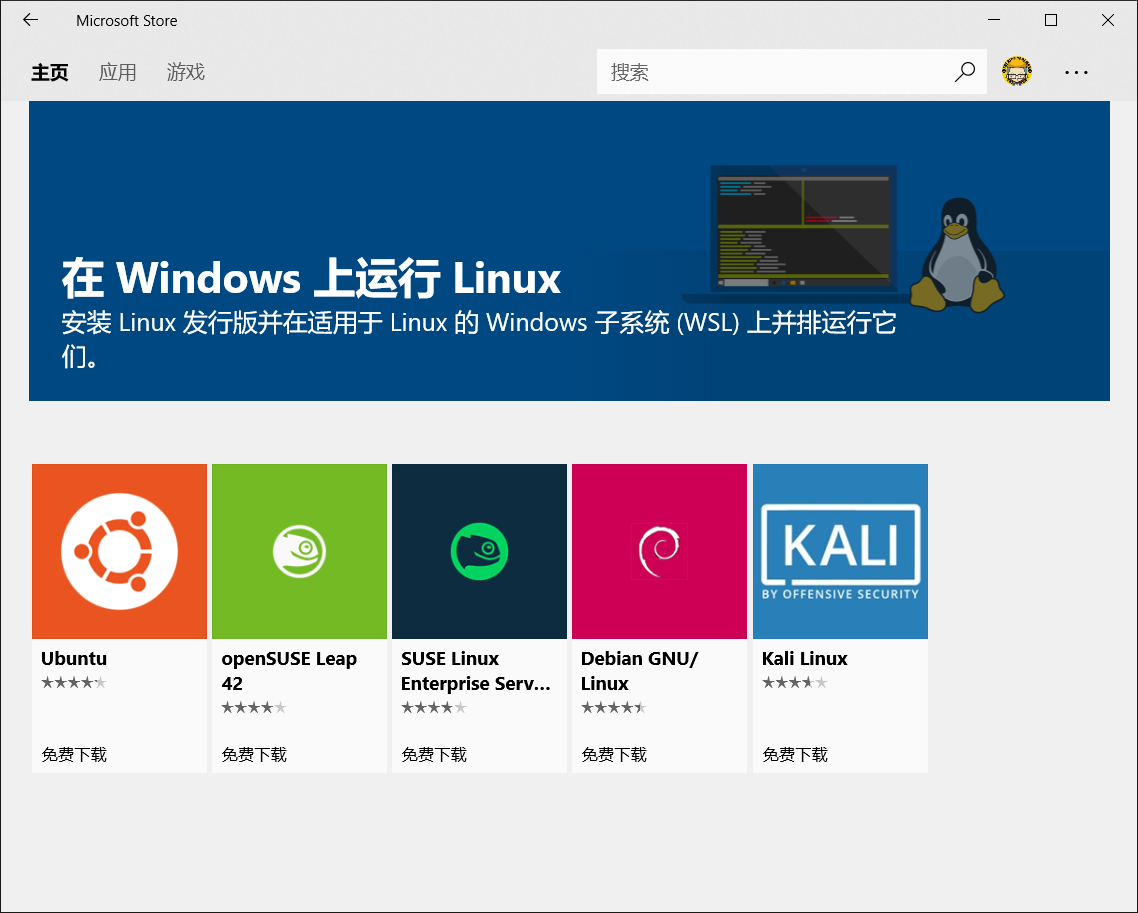Switch to the 应用 tab
The width and height of the screenshot is (1138, 913).
coord(117,72)
